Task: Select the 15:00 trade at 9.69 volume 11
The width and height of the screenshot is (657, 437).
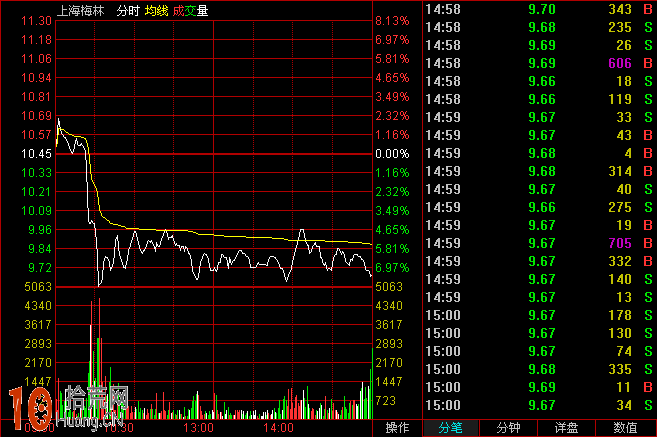Action: [539, 388]
